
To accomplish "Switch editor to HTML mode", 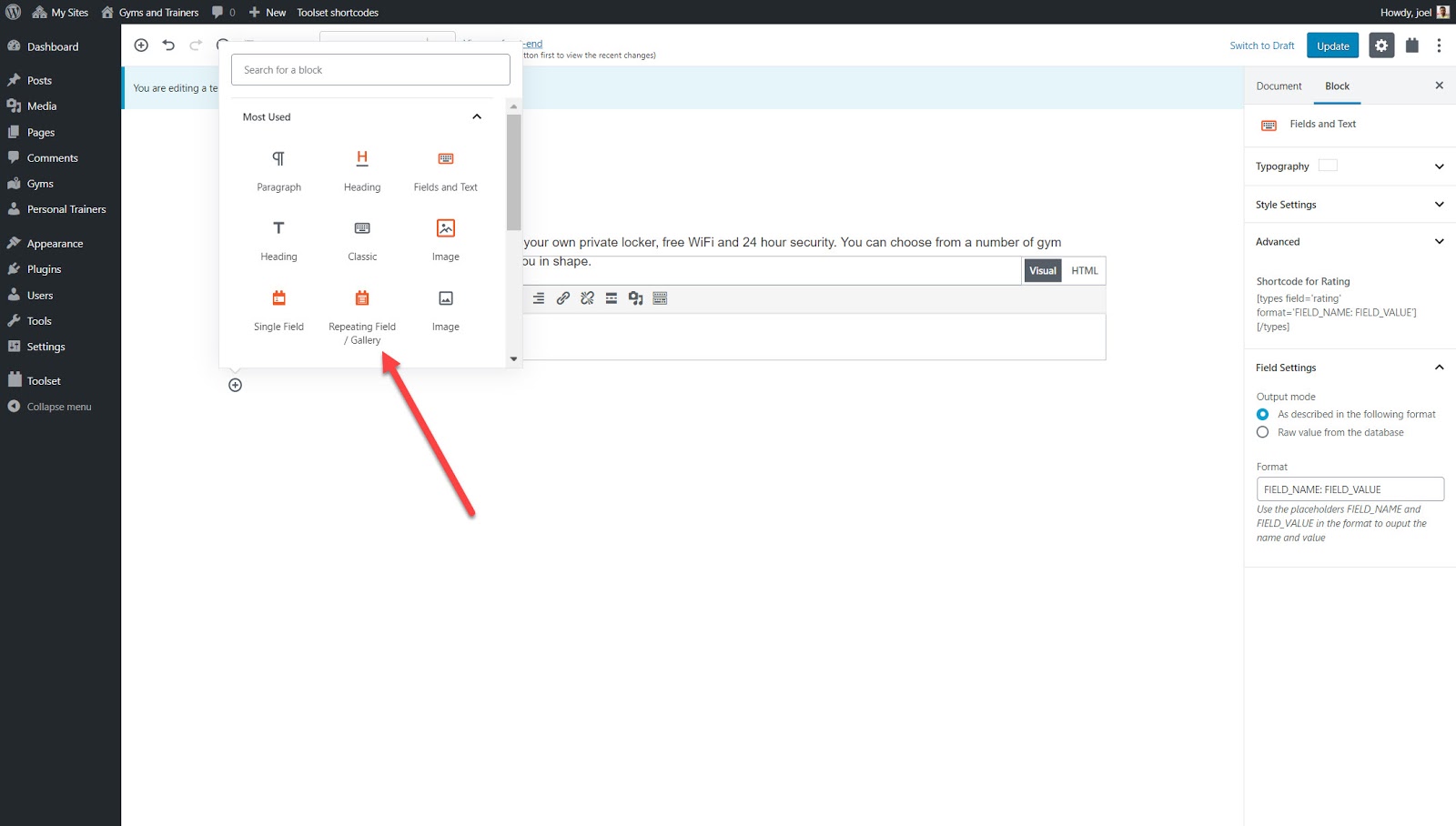I will [x=1084, y=271].
